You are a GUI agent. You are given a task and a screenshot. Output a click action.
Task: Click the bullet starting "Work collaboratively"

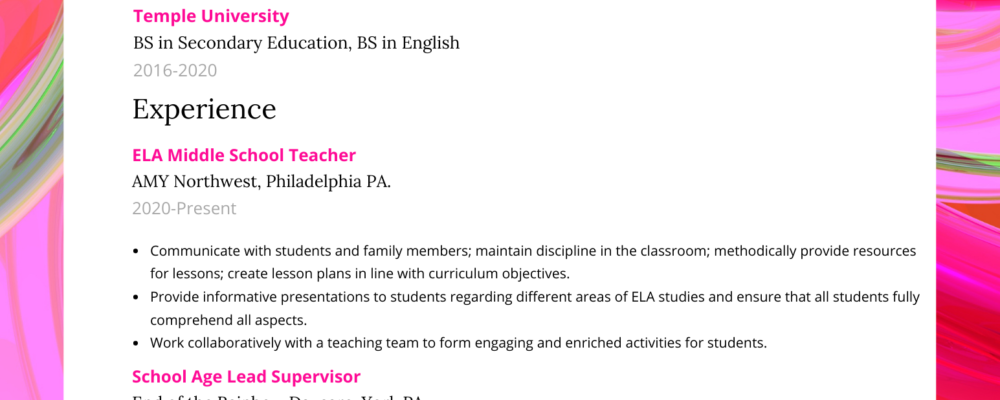[x=458, y=343]
